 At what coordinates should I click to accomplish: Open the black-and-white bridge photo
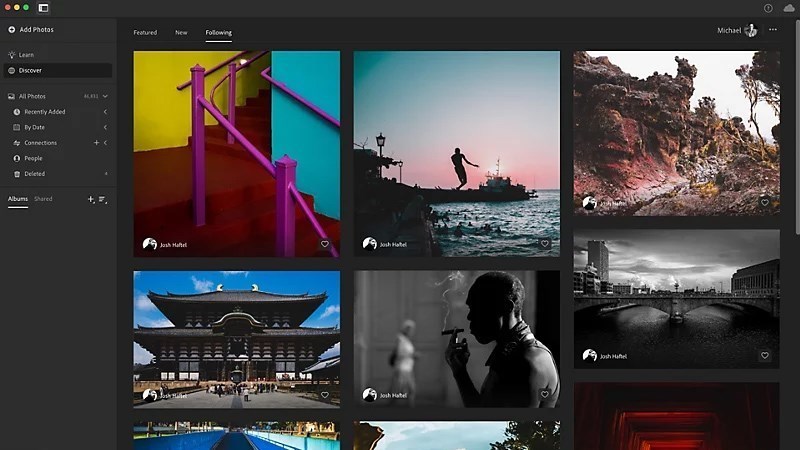point(677,298)
